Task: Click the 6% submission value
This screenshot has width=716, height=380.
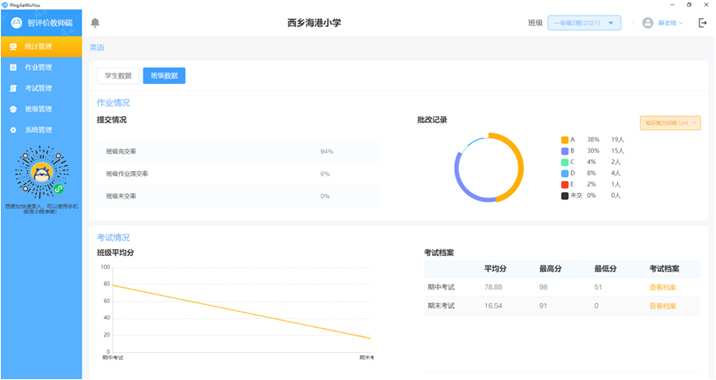Action: click(325, 174)
